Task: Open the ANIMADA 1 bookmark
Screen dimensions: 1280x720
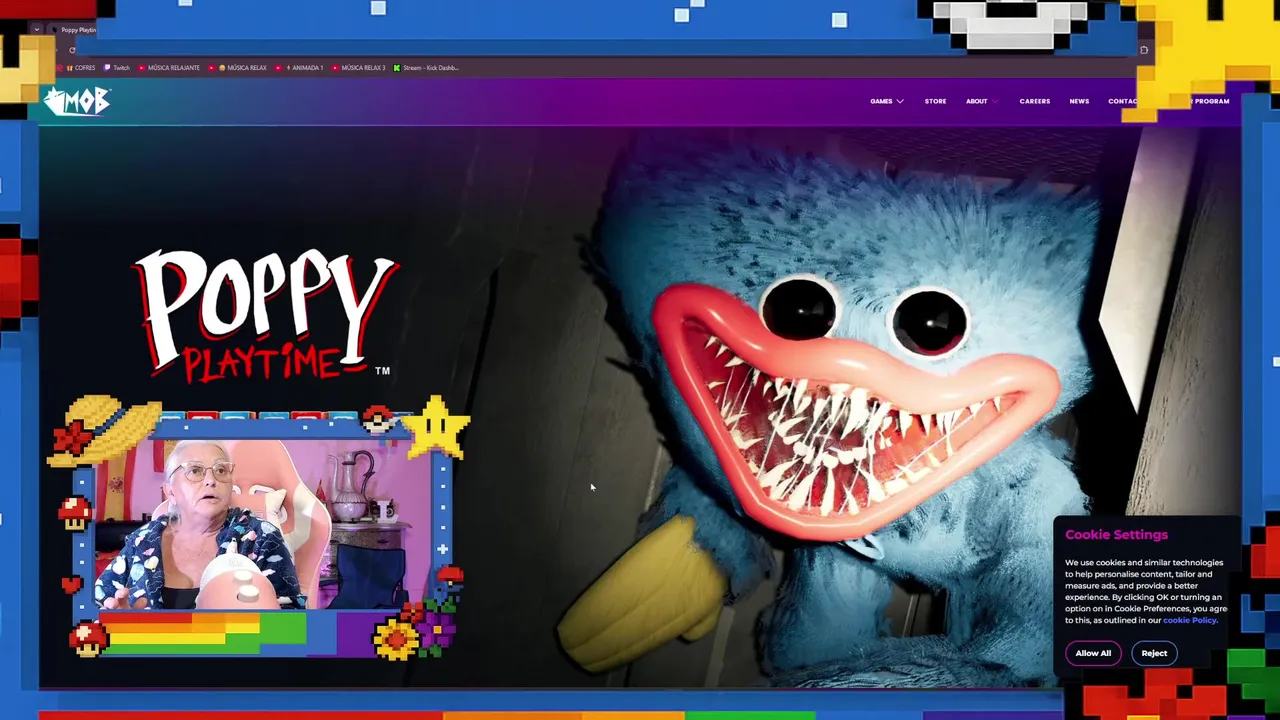Action: pos(300,68)
